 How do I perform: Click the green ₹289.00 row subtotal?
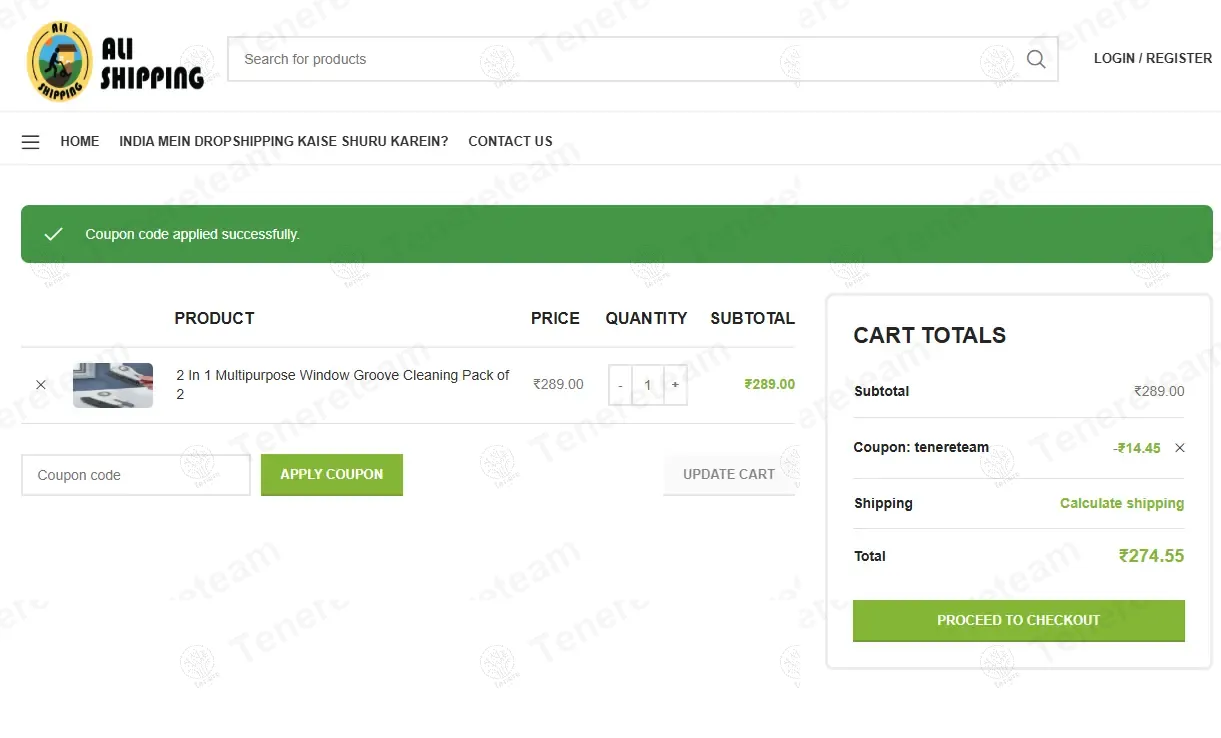[x=770, y=384]
